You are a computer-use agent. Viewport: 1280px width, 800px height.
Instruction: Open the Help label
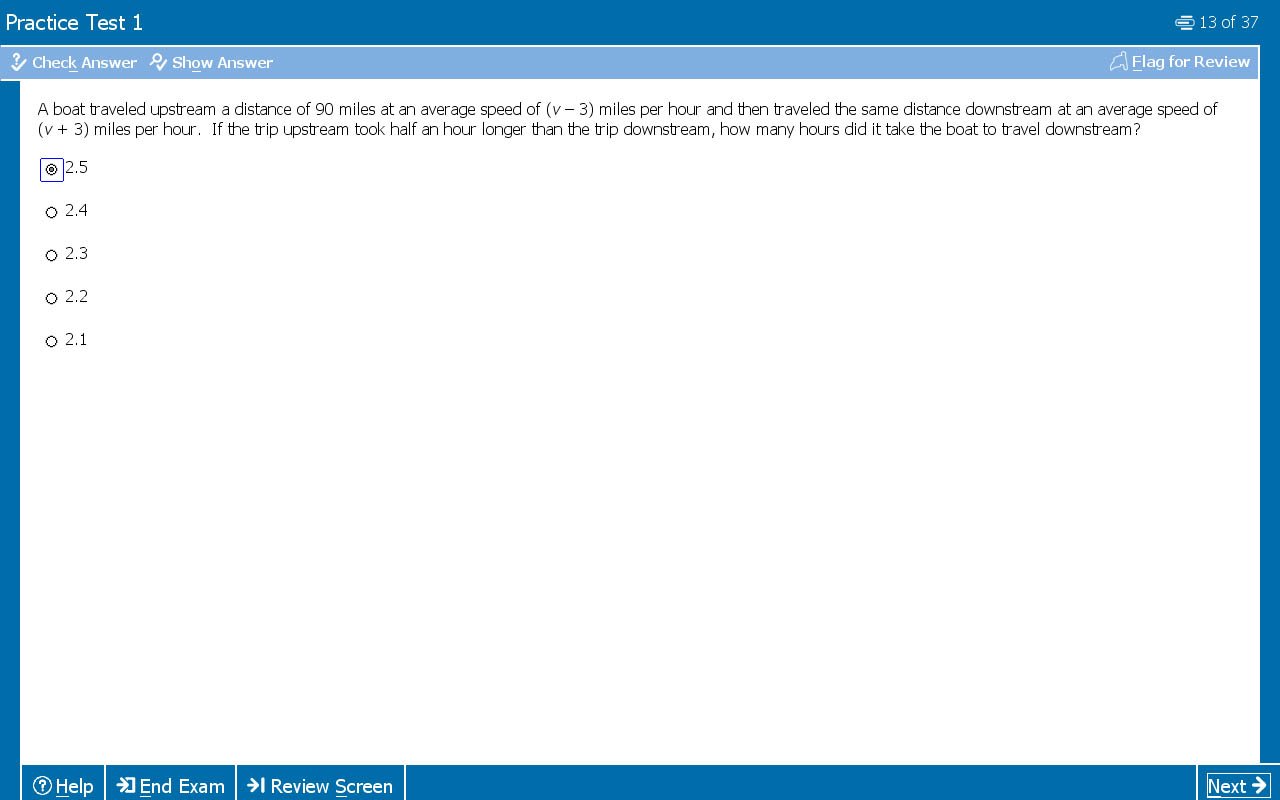click(x=74, y=786)
